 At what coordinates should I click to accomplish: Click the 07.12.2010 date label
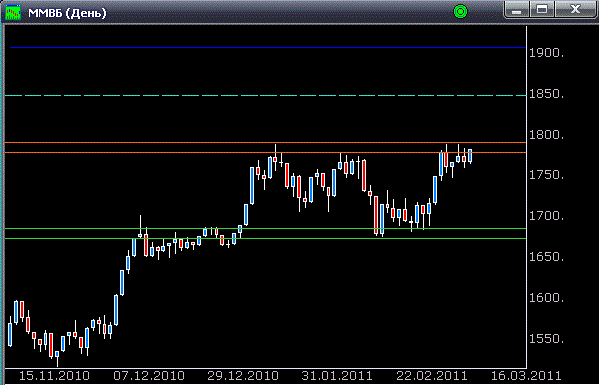tap(149, 375)
